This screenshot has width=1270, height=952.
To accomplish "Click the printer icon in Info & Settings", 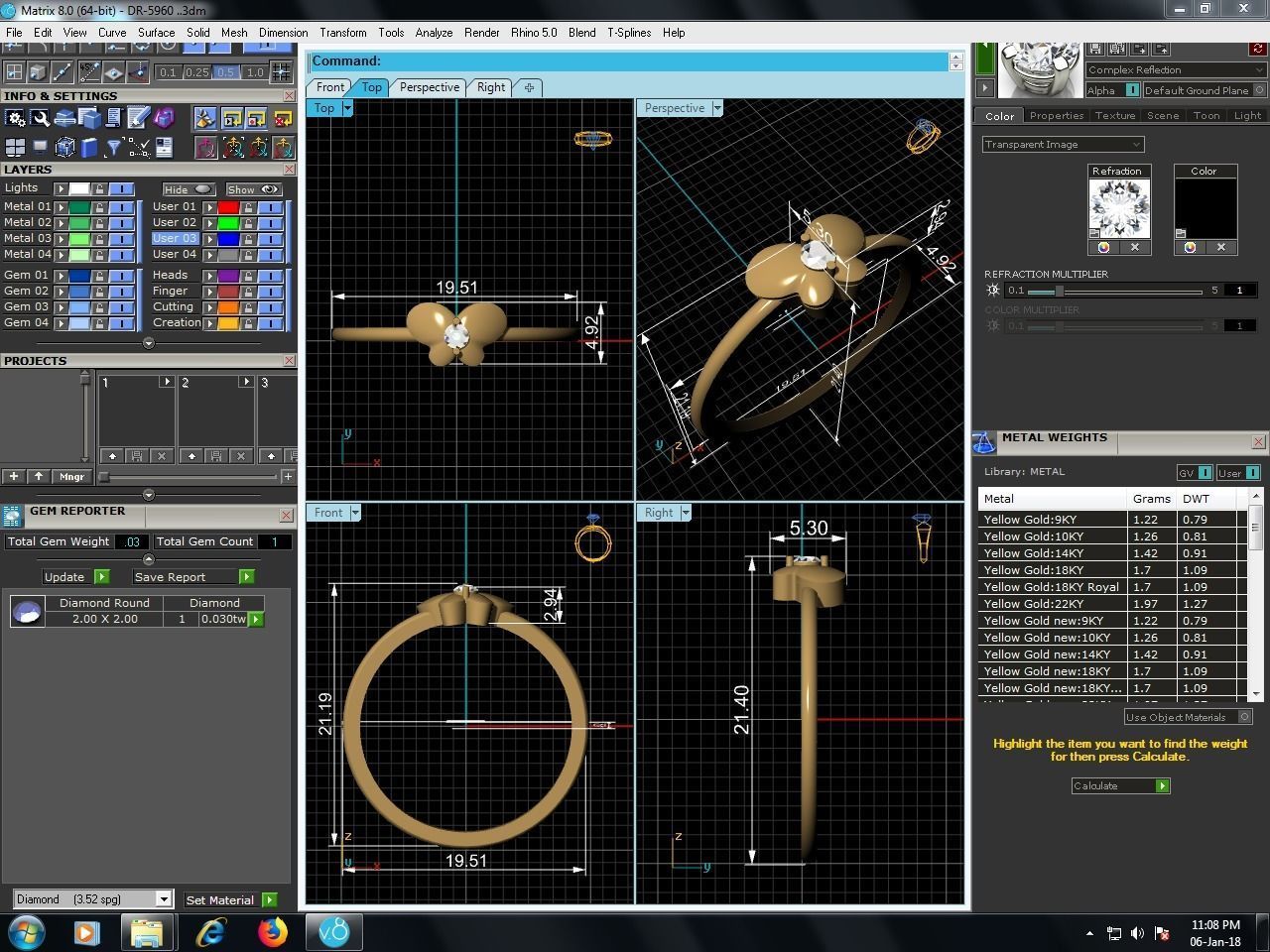I will 64,119.
